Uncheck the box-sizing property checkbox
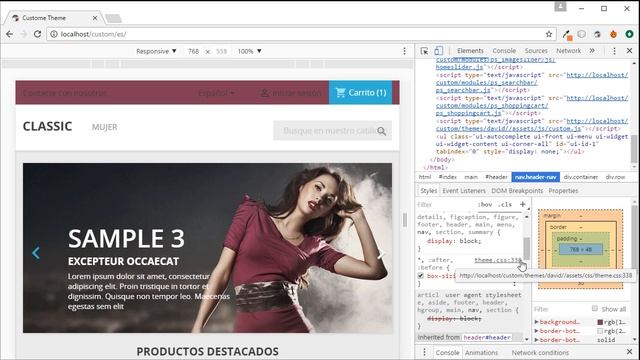This screenshot has height=360, width=640. point(420,276)
